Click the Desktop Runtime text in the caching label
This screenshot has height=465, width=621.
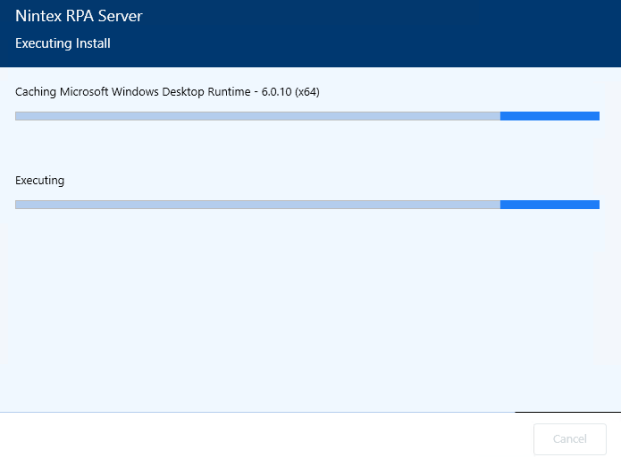[x=206, y=92]
